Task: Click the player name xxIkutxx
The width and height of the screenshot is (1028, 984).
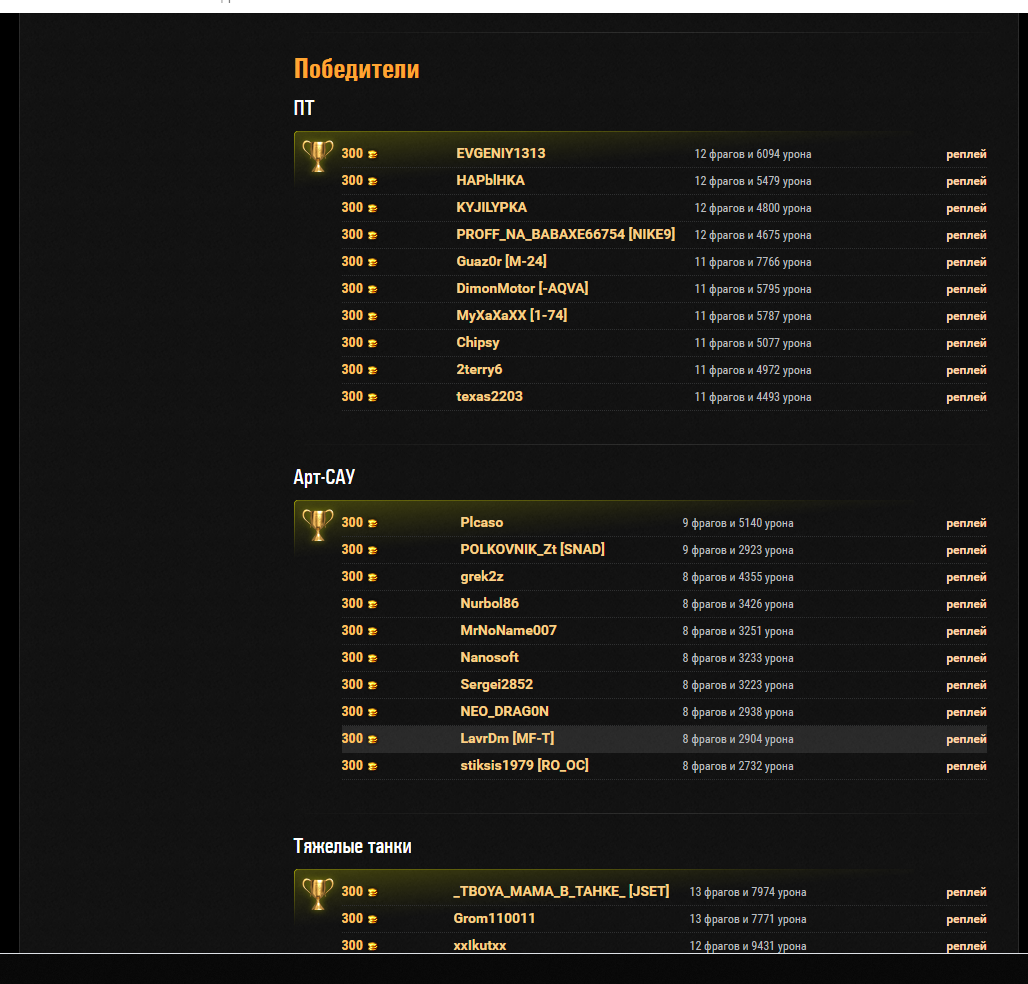Action: (480, 945)
